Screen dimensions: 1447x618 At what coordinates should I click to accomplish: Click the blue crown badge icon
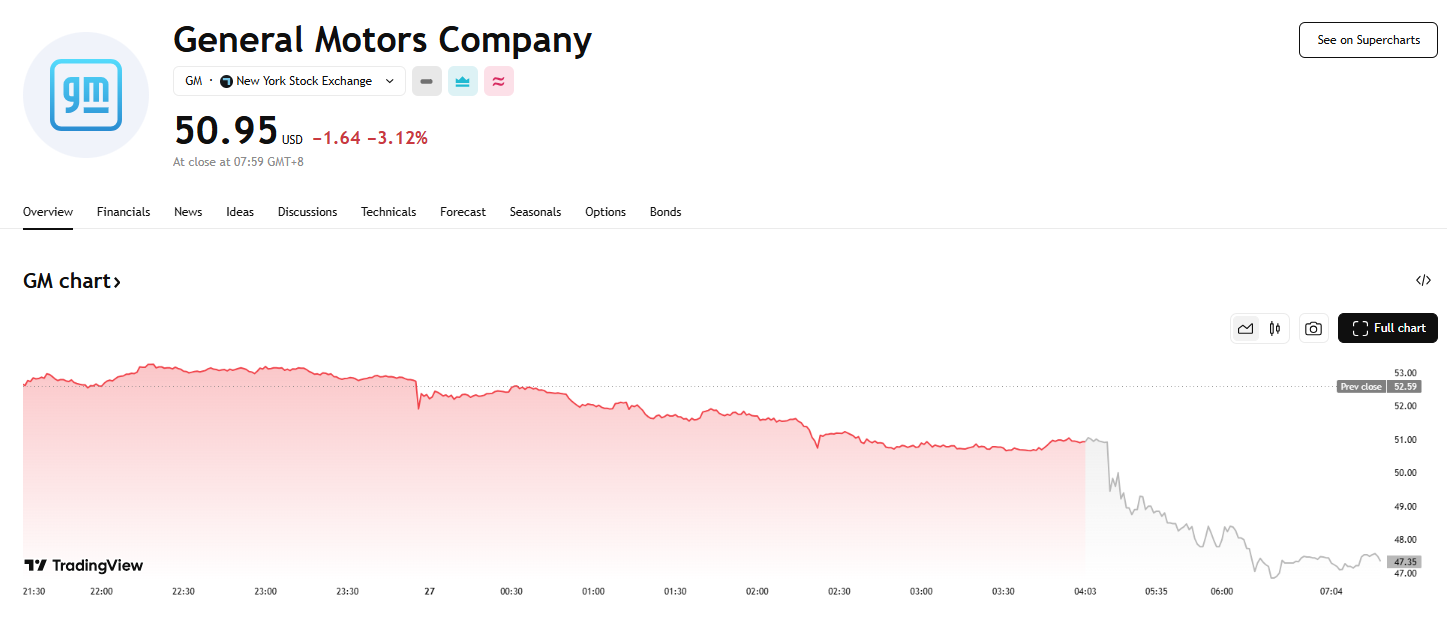pos(462,81)
